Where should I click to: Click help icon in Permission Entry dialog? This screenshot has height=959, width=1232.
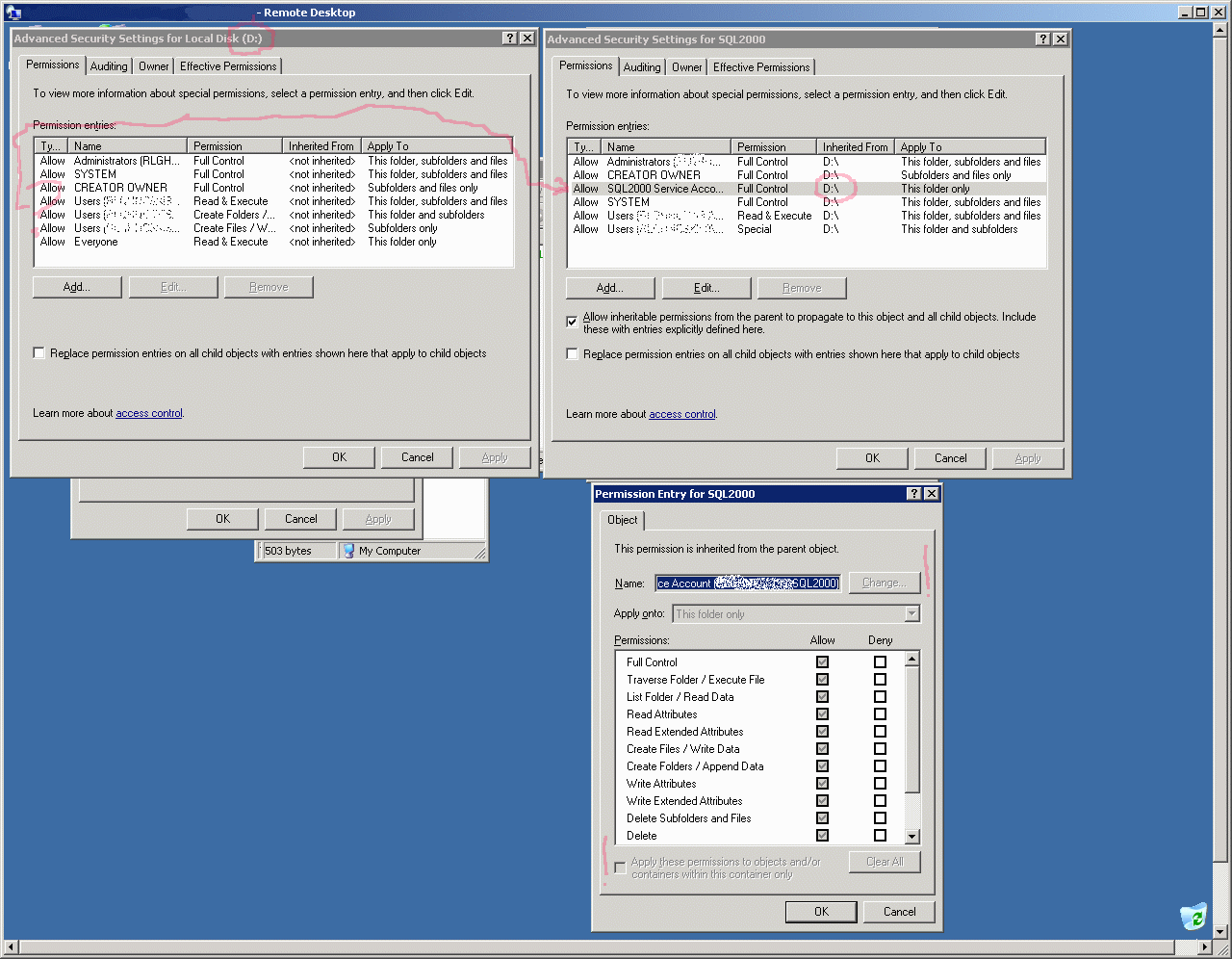pyautogui.click(x=914, y=494)
